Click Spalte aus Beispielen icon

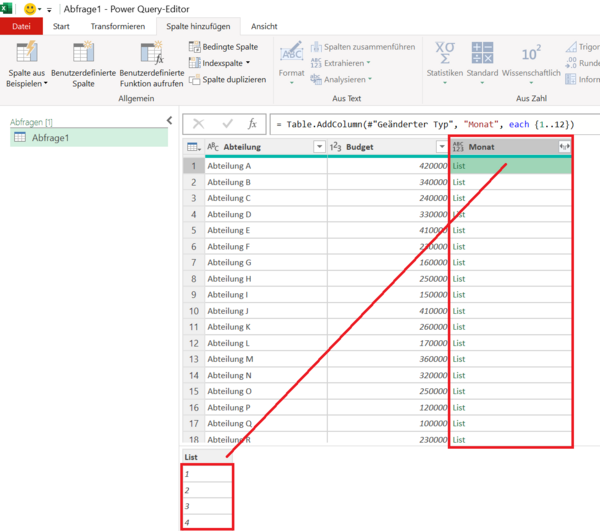[x=27, y=54]
